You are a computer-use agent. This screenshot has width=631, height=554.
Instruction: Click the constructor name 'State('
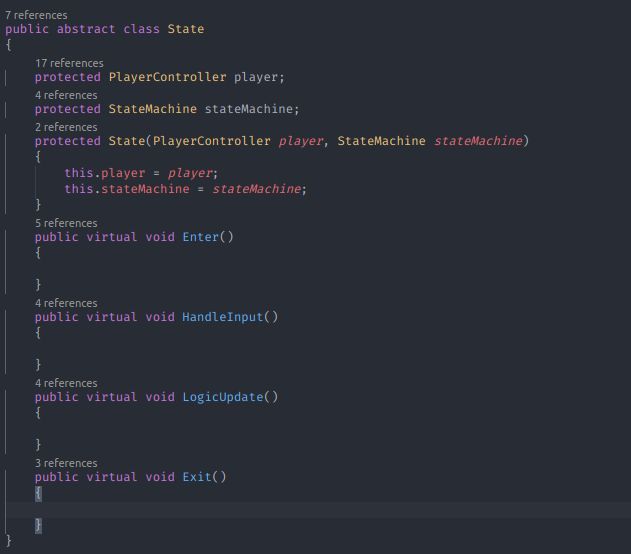click(x=130, y=141)
